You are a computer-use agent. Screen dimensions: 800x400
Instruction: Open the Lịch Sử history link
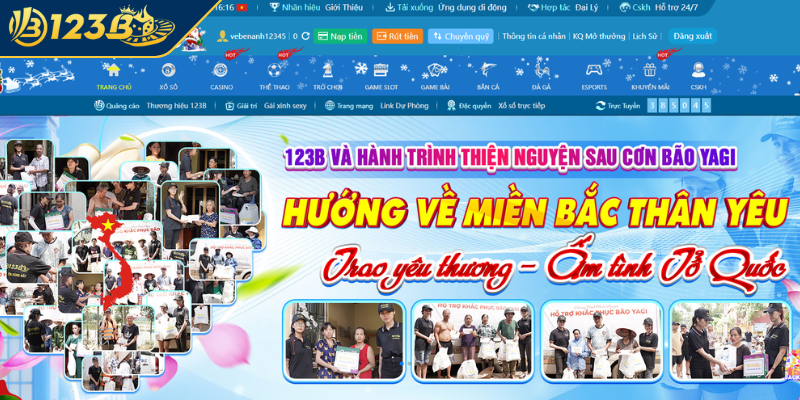pyautogui.click(x=645, y=36)
